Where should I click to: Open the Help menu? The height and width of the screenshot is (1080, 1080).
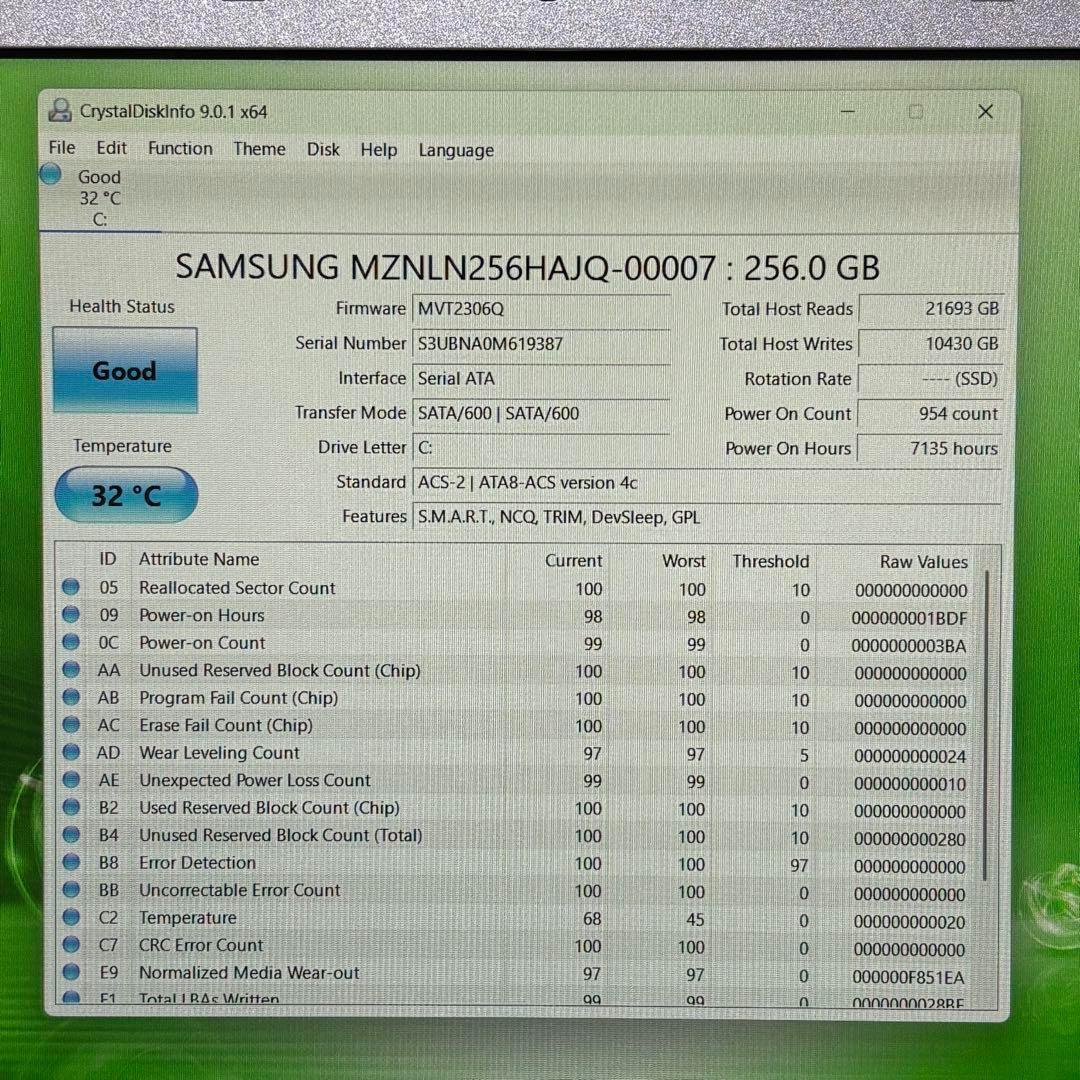(378, 149)
